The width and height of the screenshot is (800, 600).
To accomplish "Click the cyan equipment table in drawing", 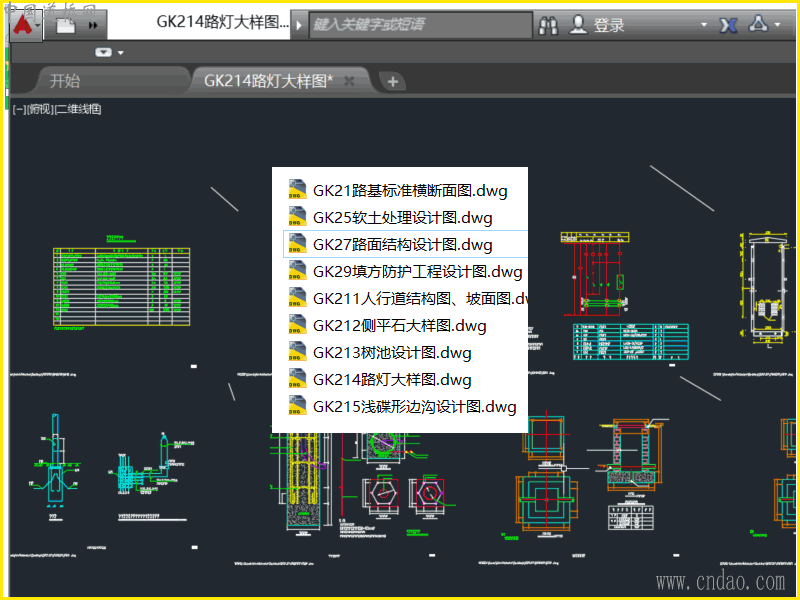I will 631,341.
